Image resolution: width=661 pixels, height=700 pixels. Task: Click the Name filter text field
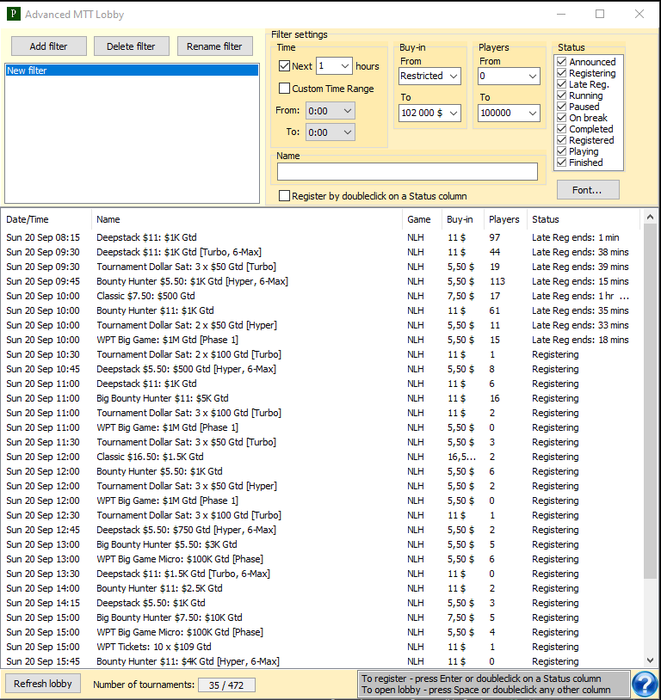coord(407,171)
